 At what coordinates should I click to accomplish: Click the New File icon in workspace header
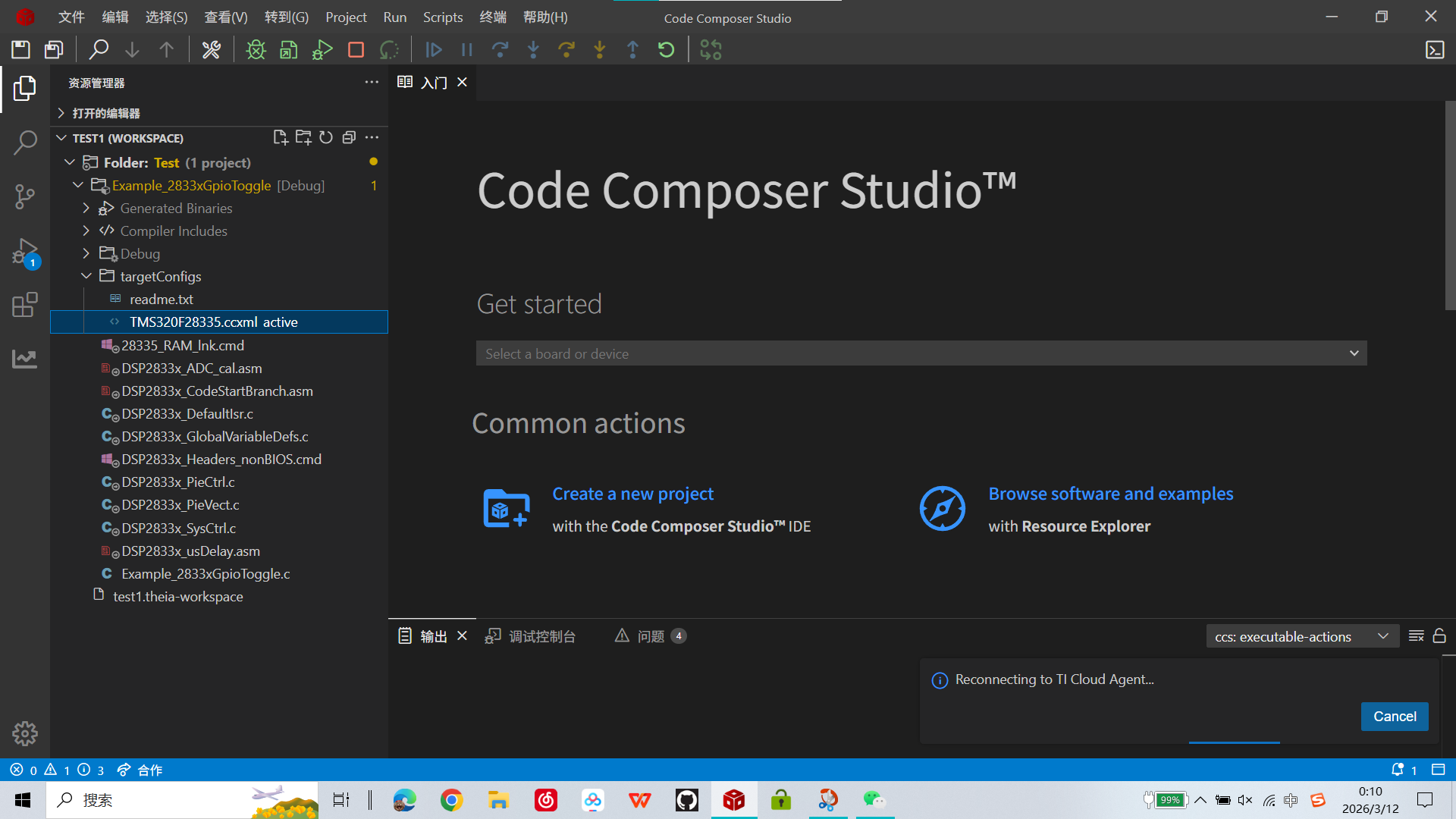coord(280,137)
